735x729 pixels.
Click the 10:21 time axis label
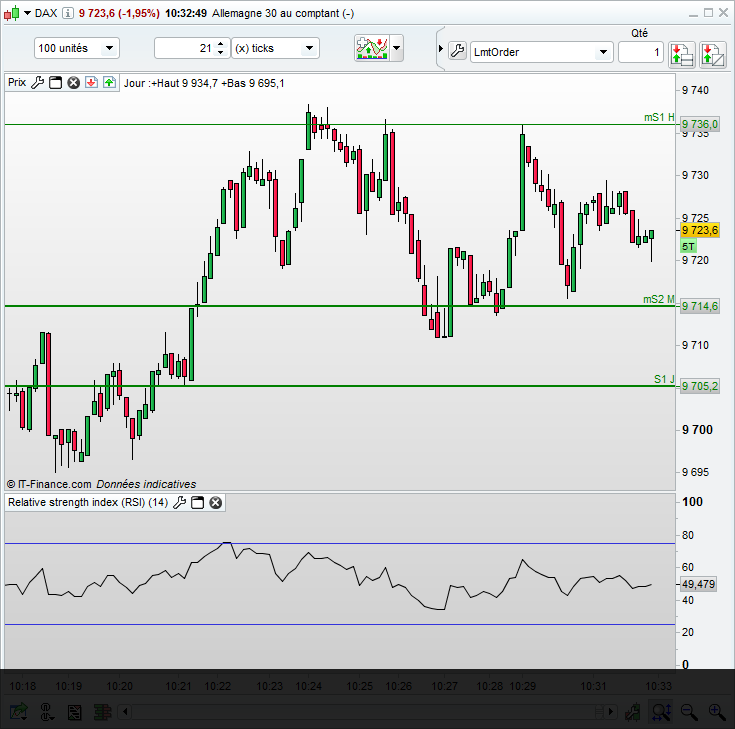click(x=179, y=686)
